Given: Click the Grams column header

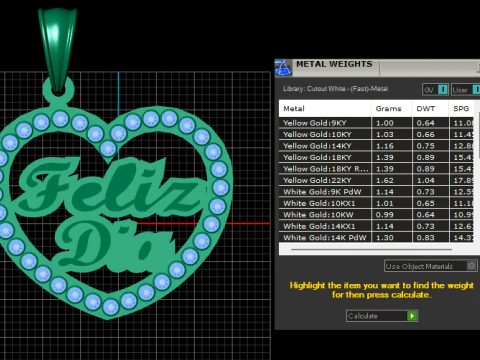Looking at the screenshot, I should pyautogui.click(x=392, y=108).
